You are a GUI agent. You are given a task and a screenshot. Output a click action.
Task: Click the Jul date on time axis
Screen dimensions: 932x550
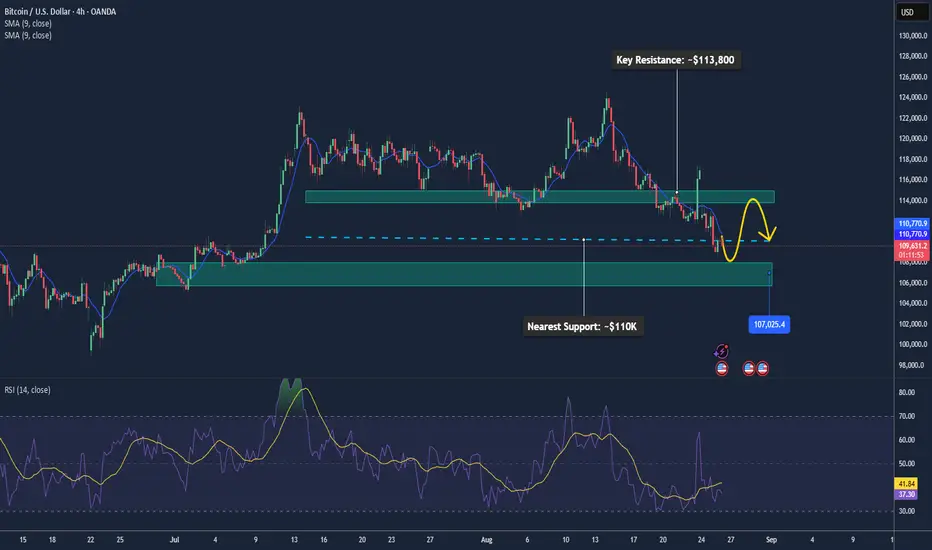pos(174,540)
